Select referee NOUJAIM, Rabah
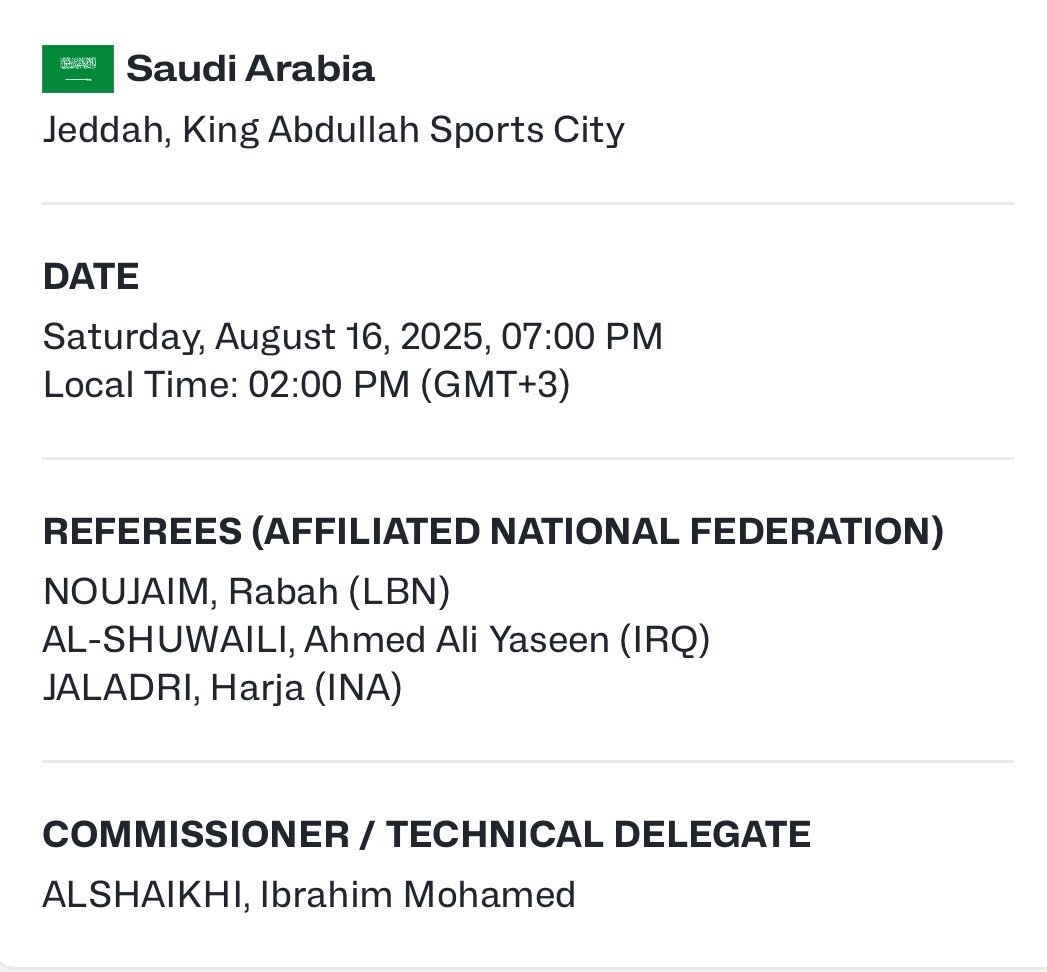Viewport: 1047px width, 972px height. click(190, 591)
